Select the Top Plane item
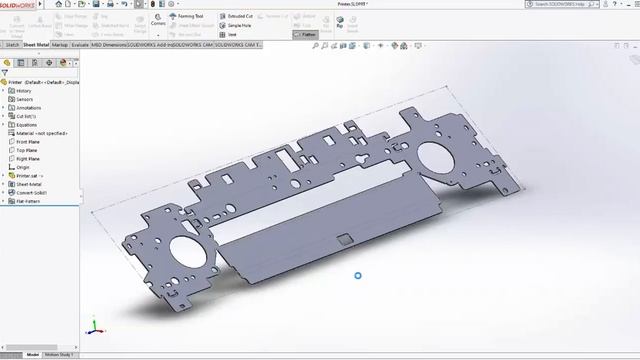The image size is (640, 360). [x=27, y=150]
